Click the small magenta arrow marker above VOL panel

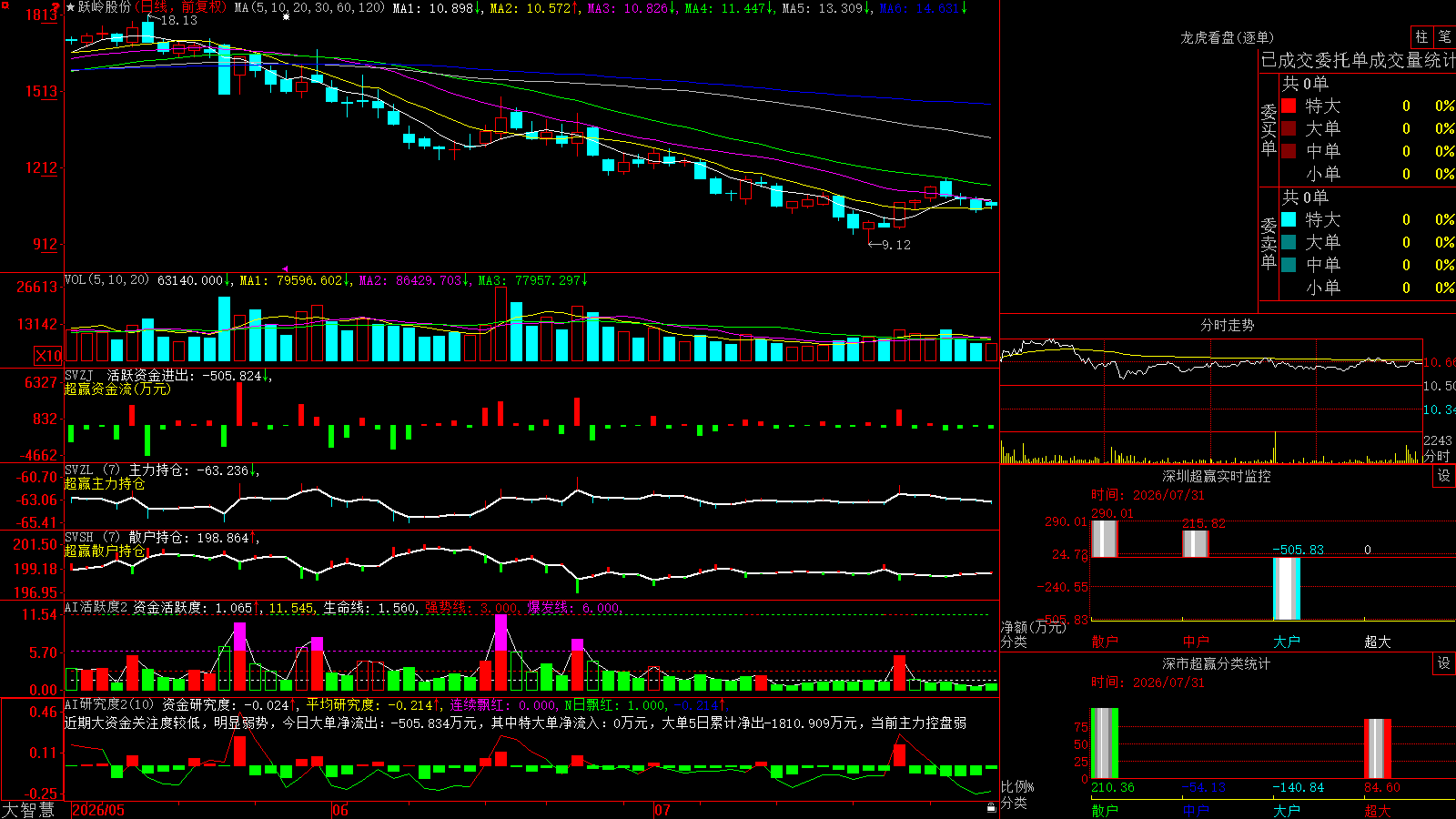[285, 268]
